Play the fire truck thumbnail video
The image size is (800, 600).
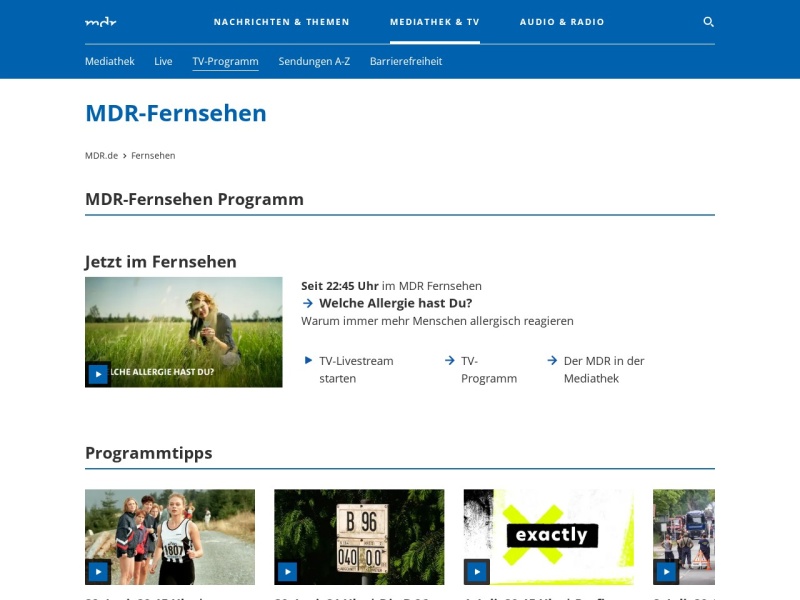pyautogui.click(x=666, y=571)
